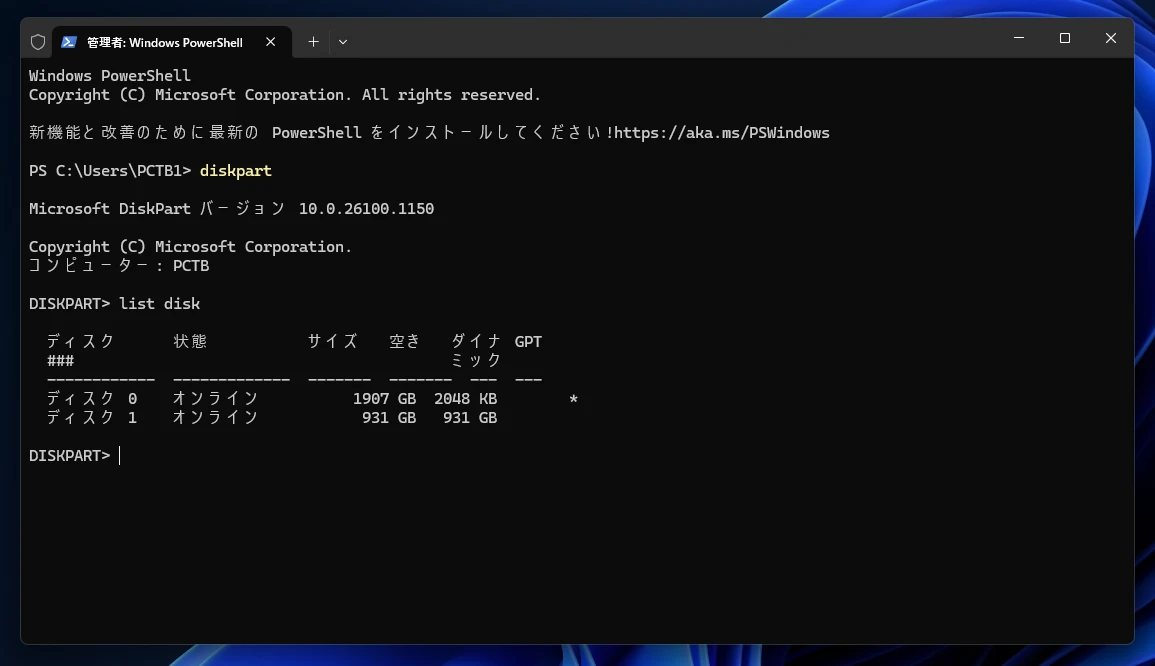The height and width of the screenshot is (666, 1155).
Task: Click the asterisk in the GPT column
Action: point(573,400)
